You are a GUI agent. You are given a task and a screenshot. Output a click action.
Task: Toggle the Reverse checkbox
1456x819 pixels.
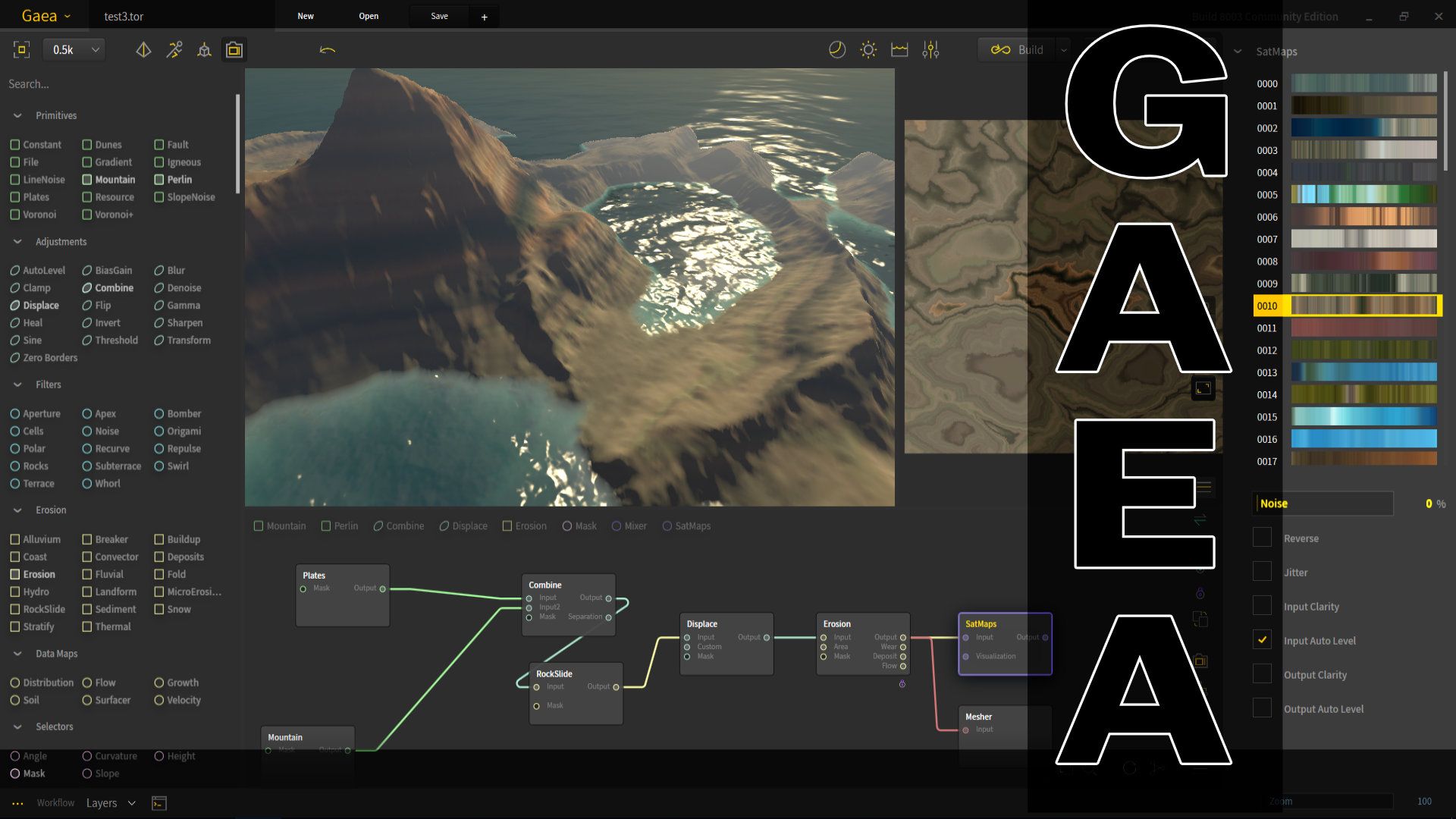(x=1262, y=538)
